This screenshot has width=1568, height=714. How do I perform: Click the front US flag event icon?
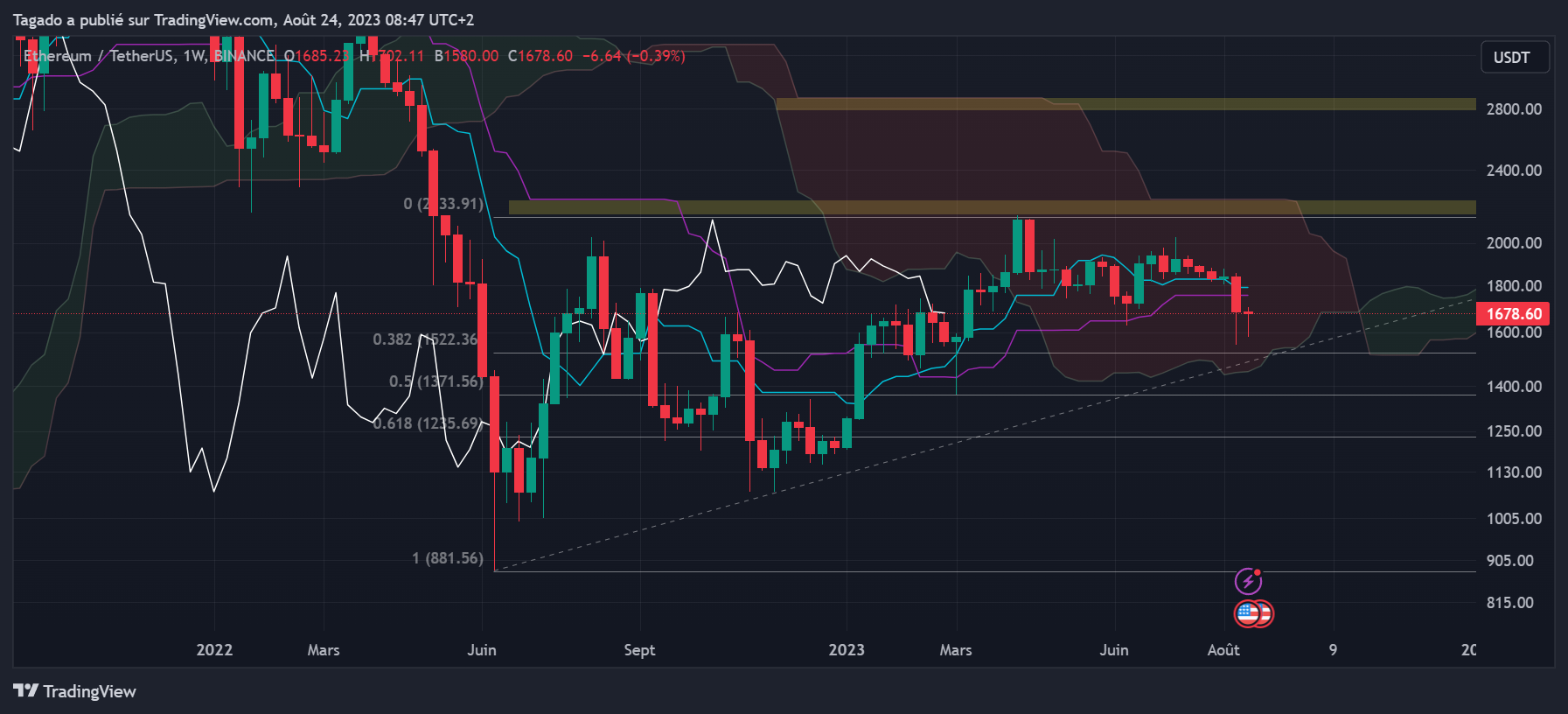tap(1248, 613)
